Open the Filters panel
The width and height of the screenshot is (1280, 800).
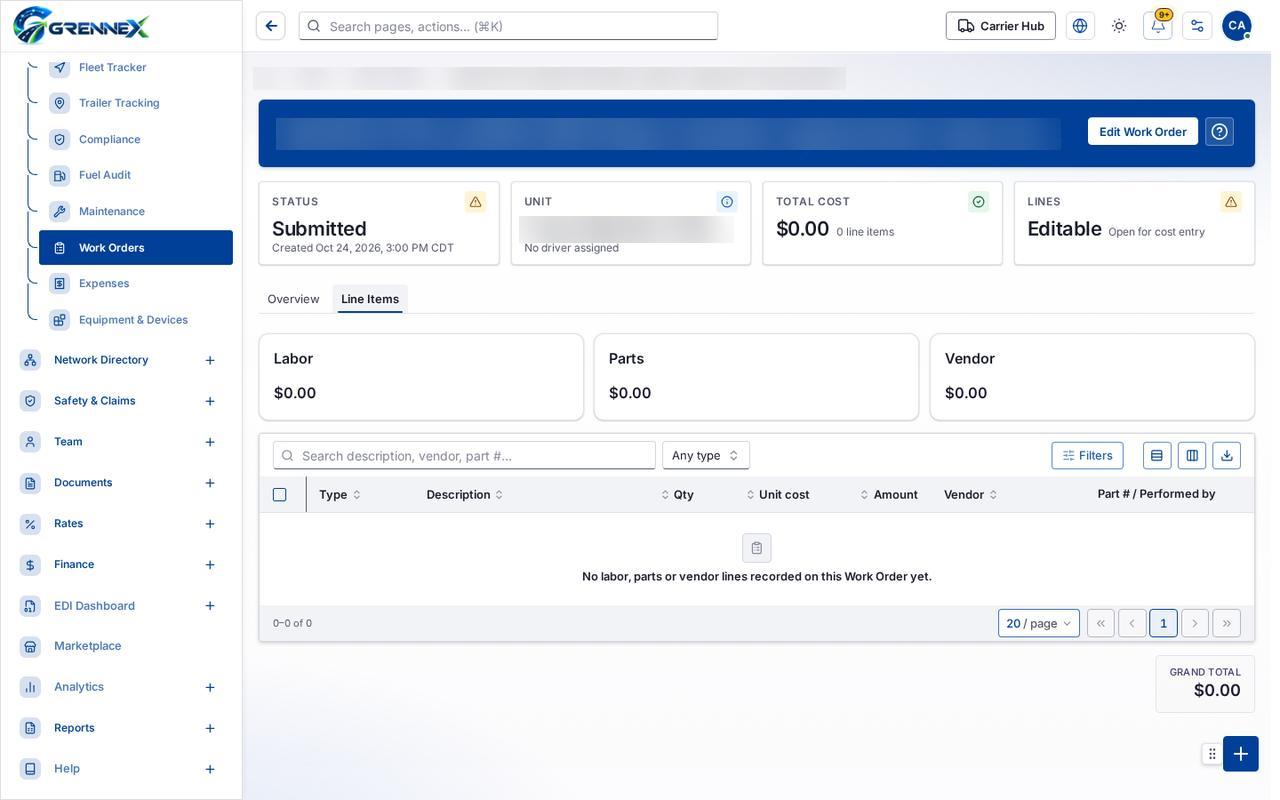click(1088, 456)
